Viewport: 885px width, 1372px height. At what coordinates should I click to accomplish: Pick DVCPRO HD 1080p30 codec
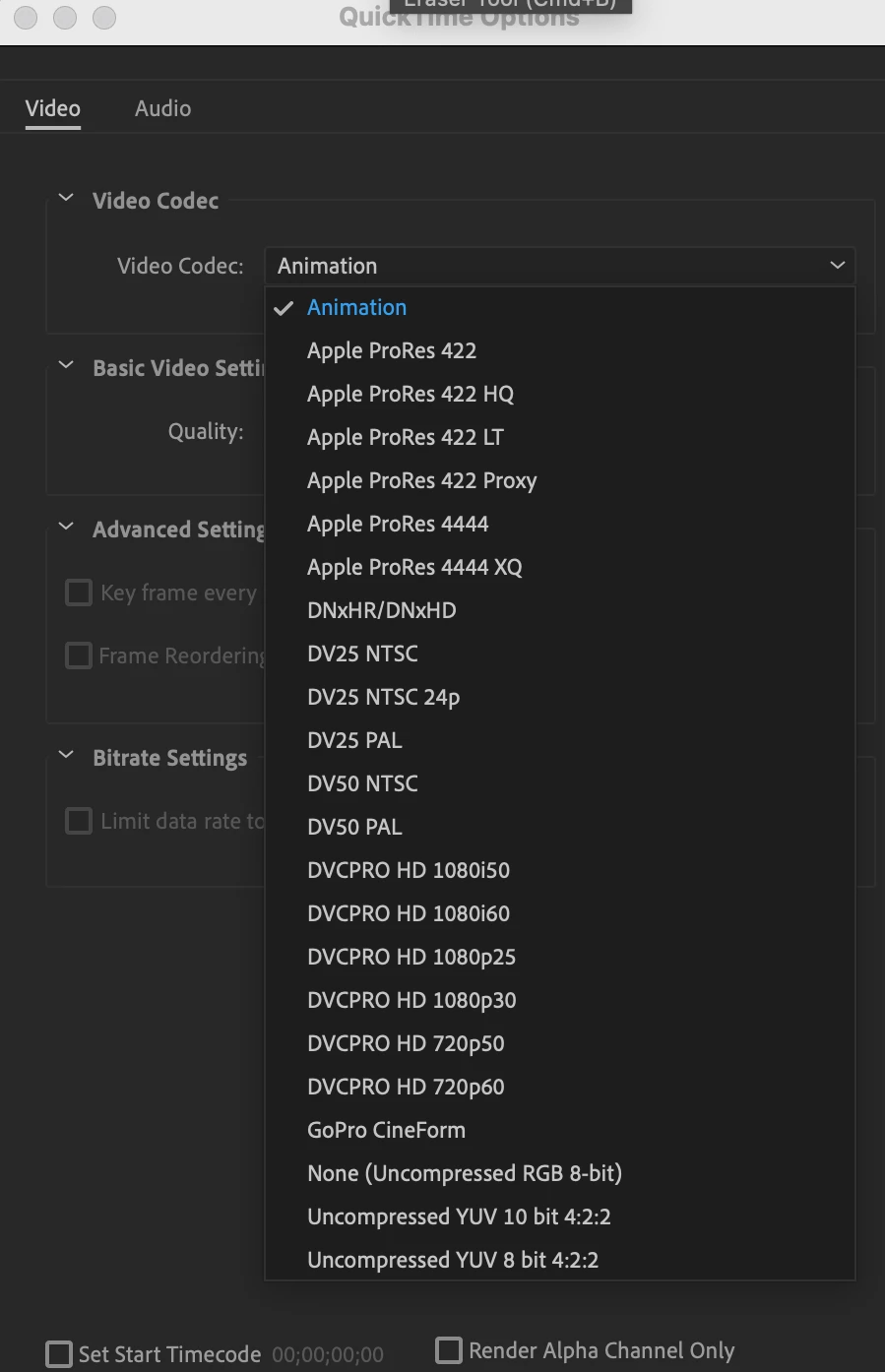pos(559,1000)
